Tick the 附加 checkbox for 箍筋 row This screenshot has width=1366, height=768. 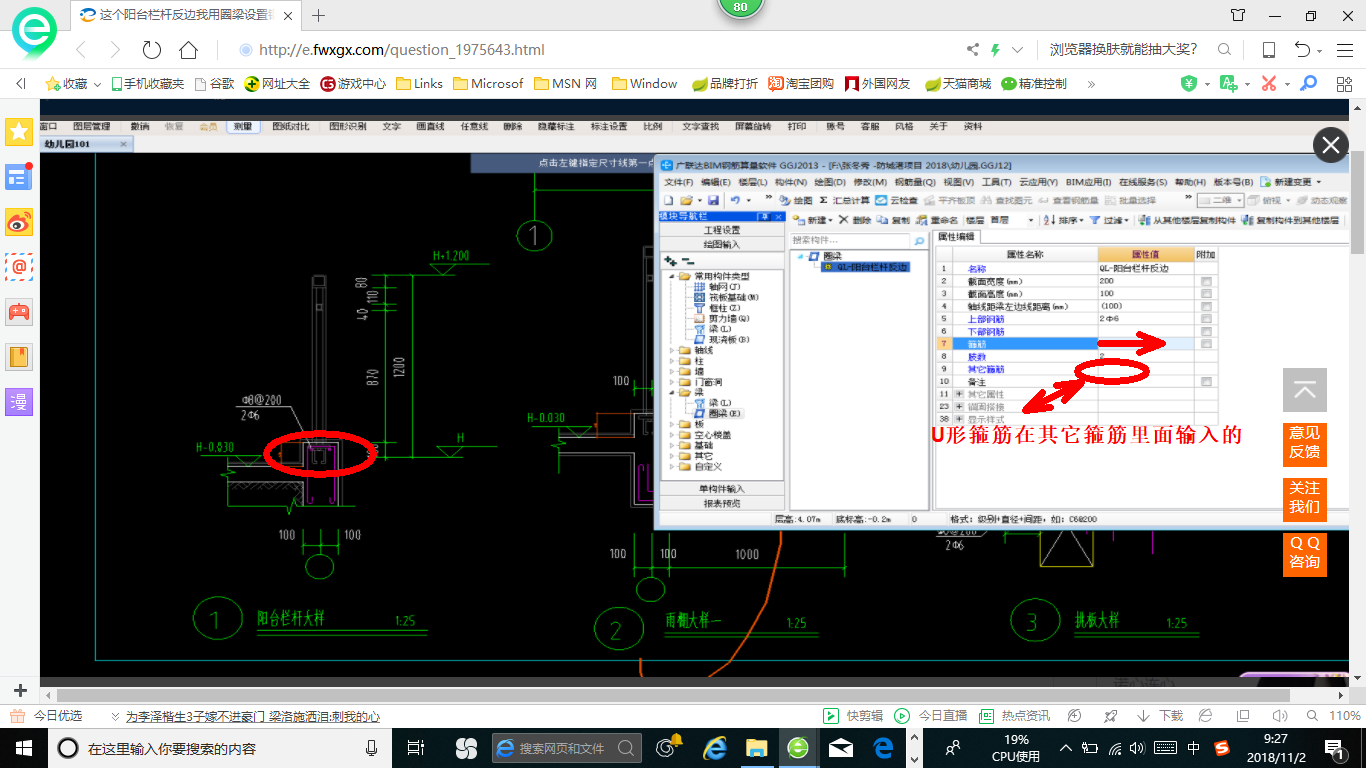pyautogui.click(x=1207, y=344)
